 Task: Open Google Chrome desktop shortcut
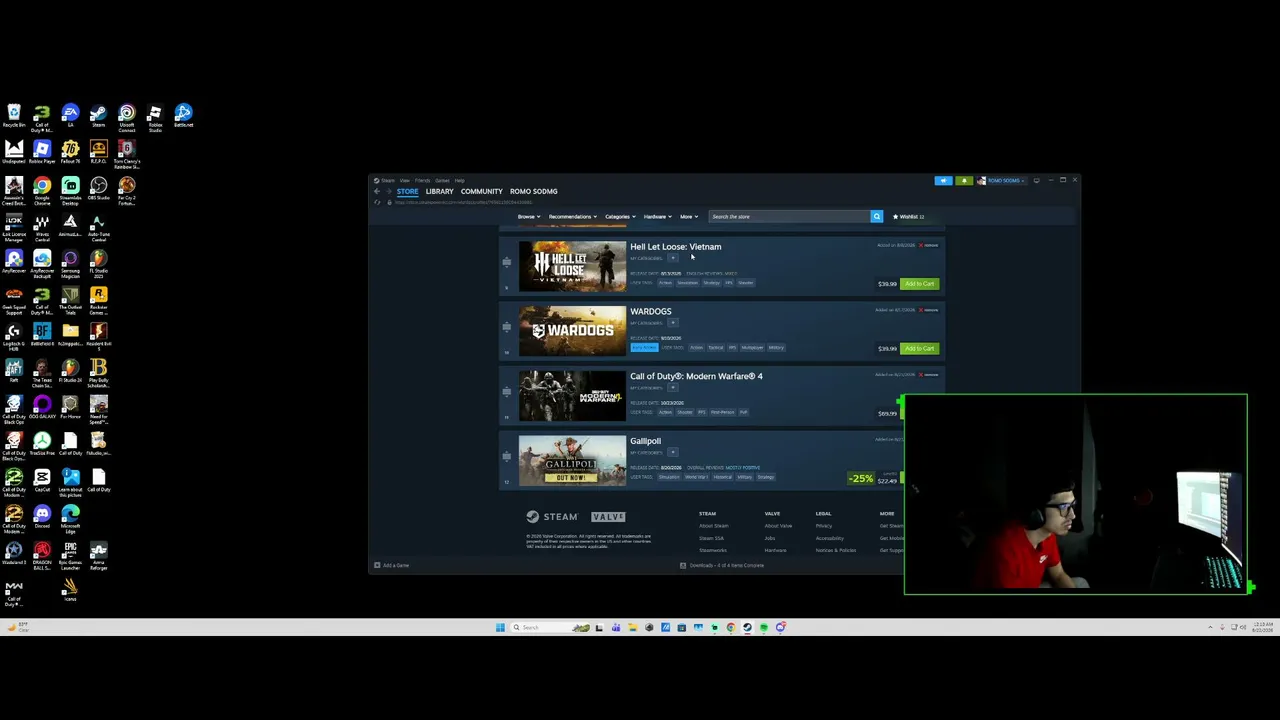pyautogui.click(x=42, y=191)
